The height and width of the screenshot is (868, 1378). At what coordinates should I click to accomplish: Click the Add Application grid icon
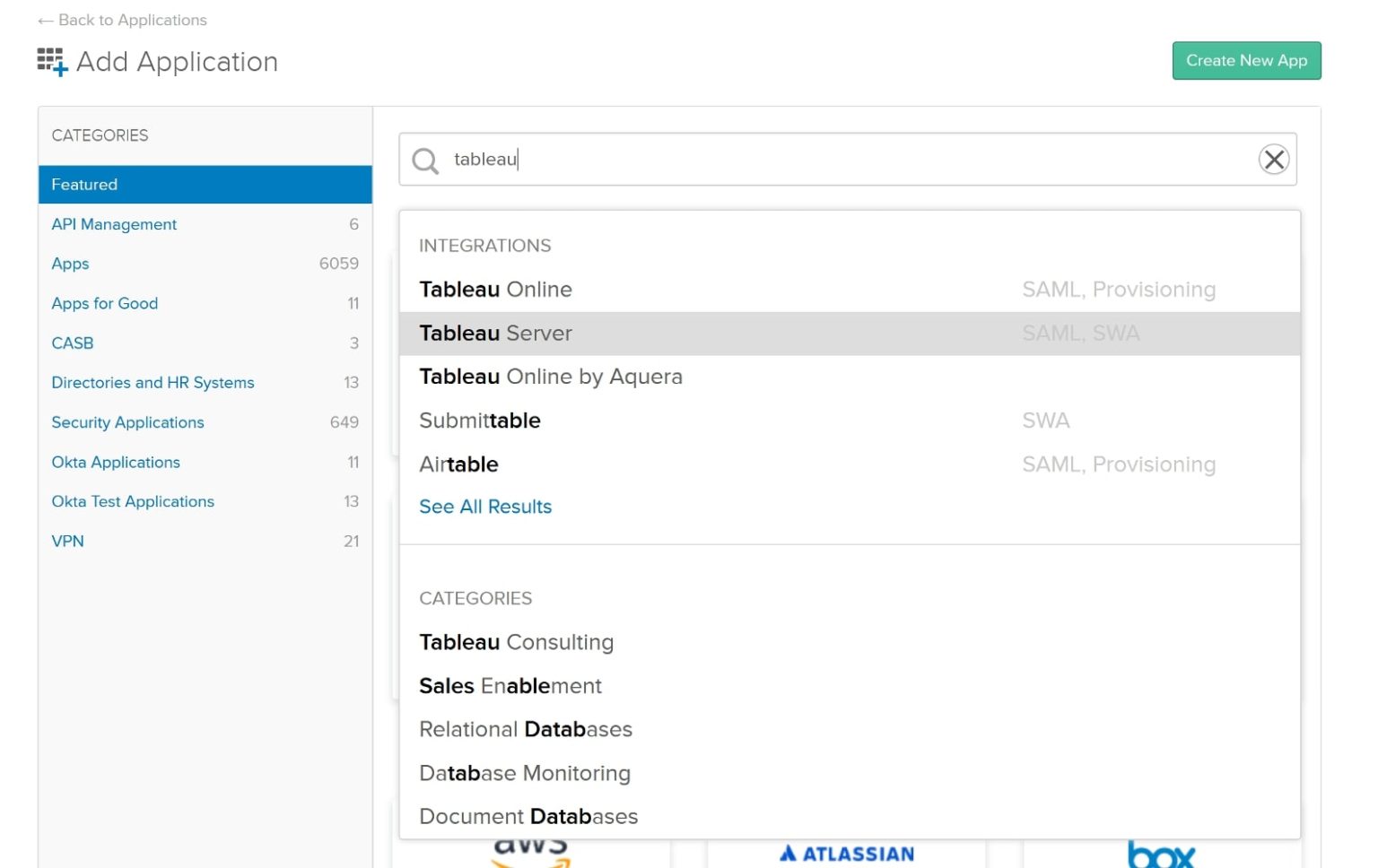(52, 62)
